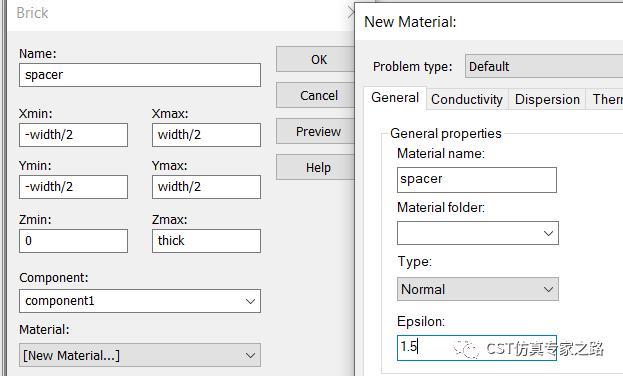623x376 pixels.
Task: Preview the brick shape
Action: click(315, 131)
